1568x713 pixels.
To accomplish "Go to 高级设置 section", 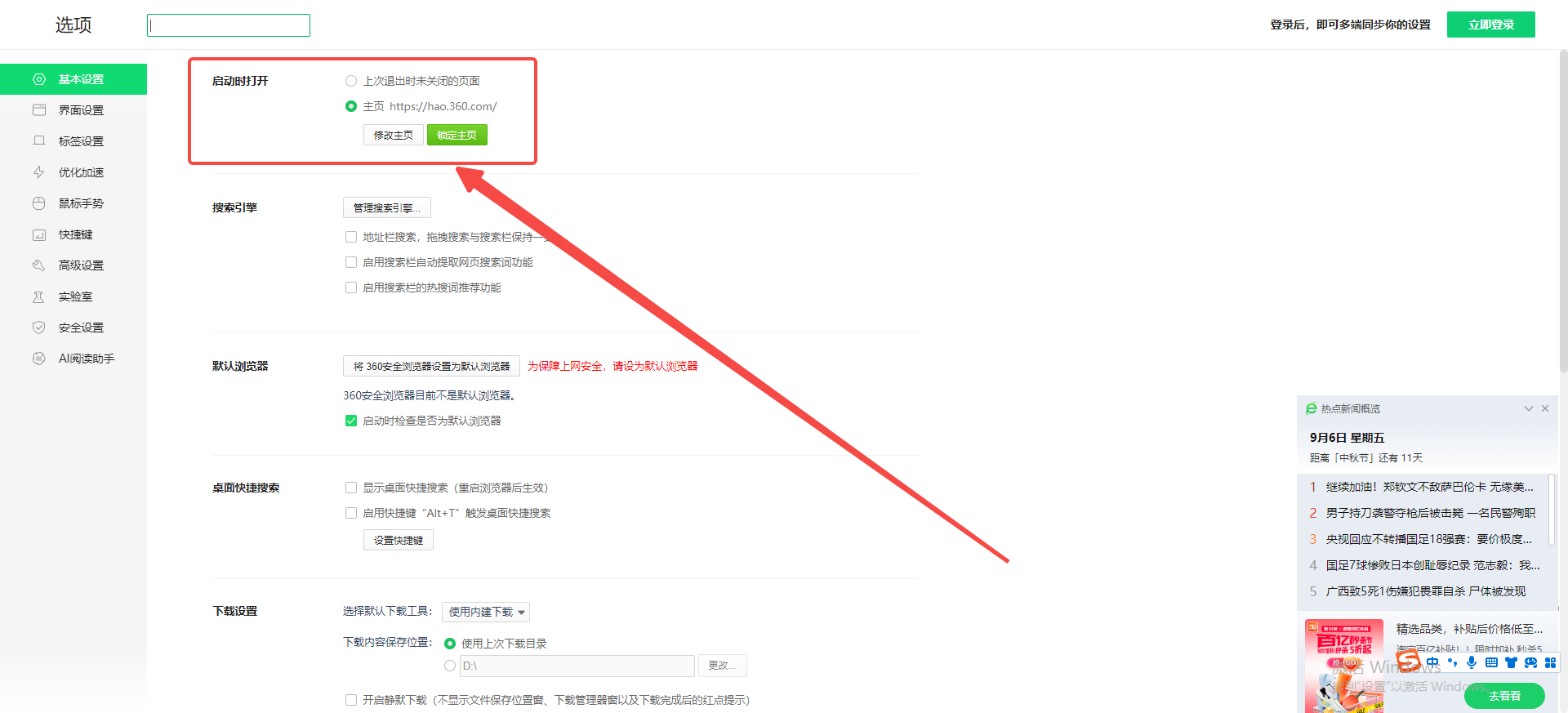I will (x=73, y=265).
